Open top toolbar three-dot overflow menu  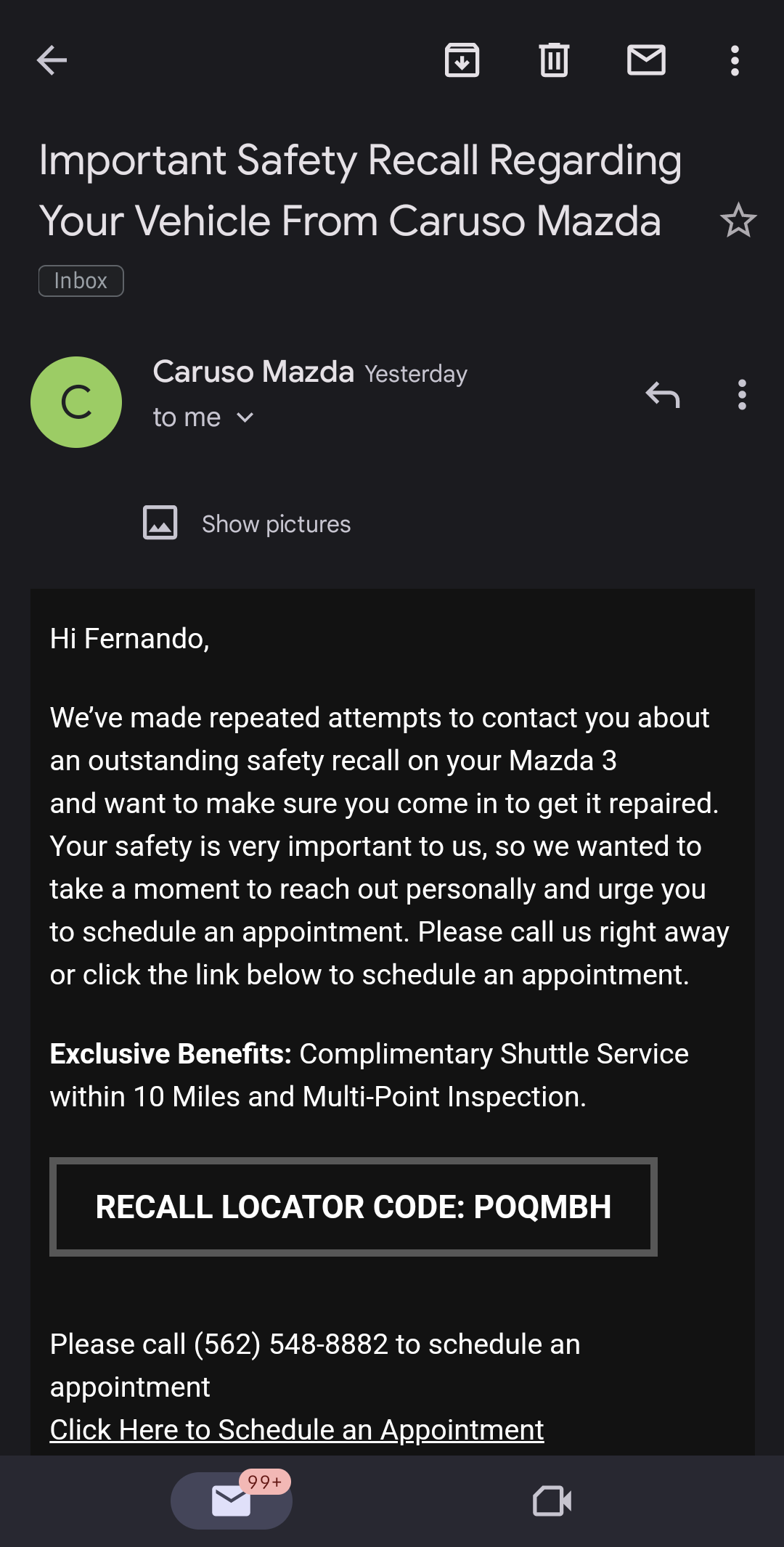[x=735, y=60]
